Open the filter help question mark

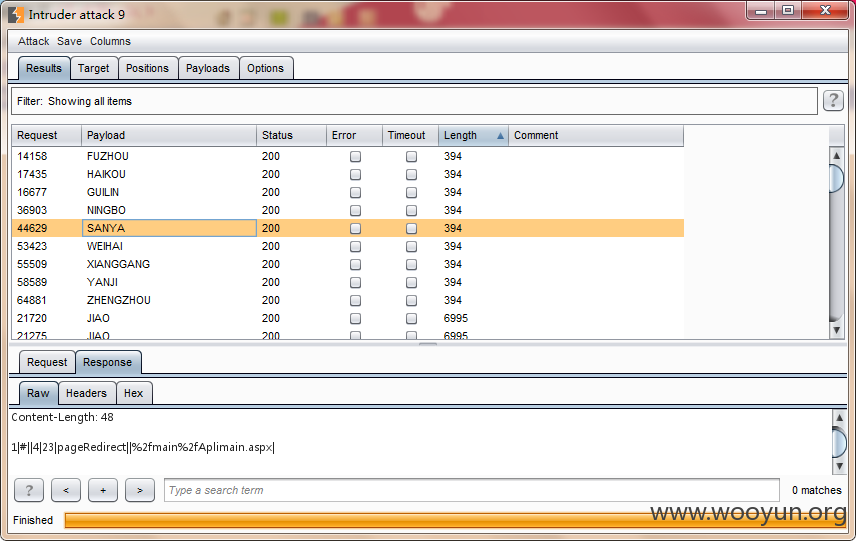833,100
